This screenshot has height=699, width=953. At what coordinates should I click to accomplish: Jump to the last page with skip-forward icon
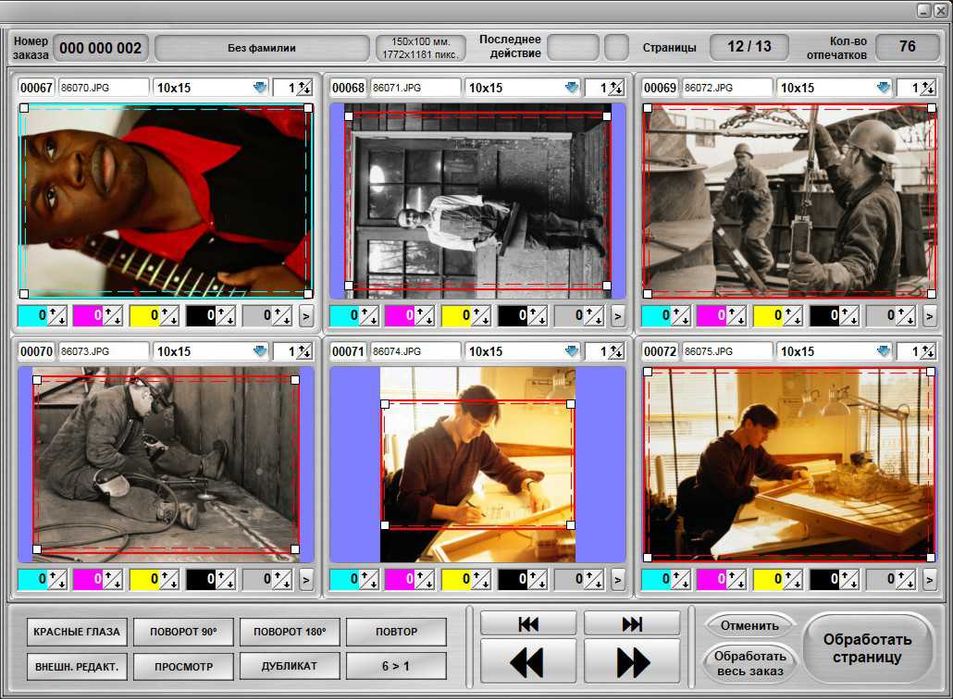point(632,624)
